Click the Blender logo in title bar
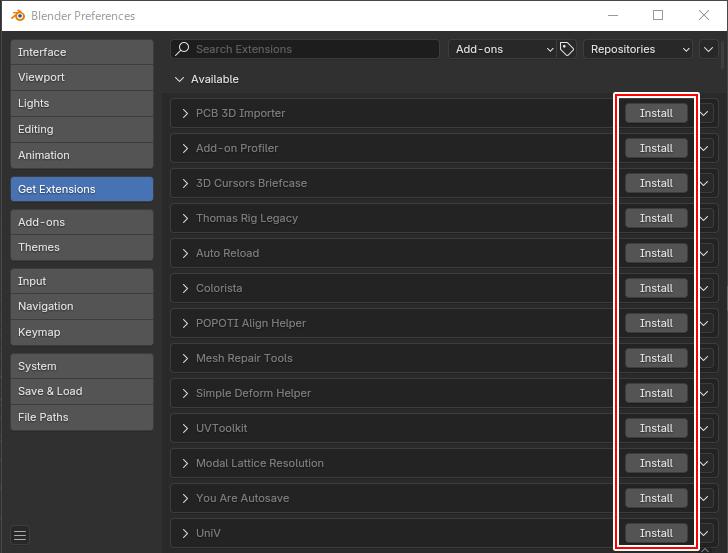The image size is (728, 553). [15, 16]
